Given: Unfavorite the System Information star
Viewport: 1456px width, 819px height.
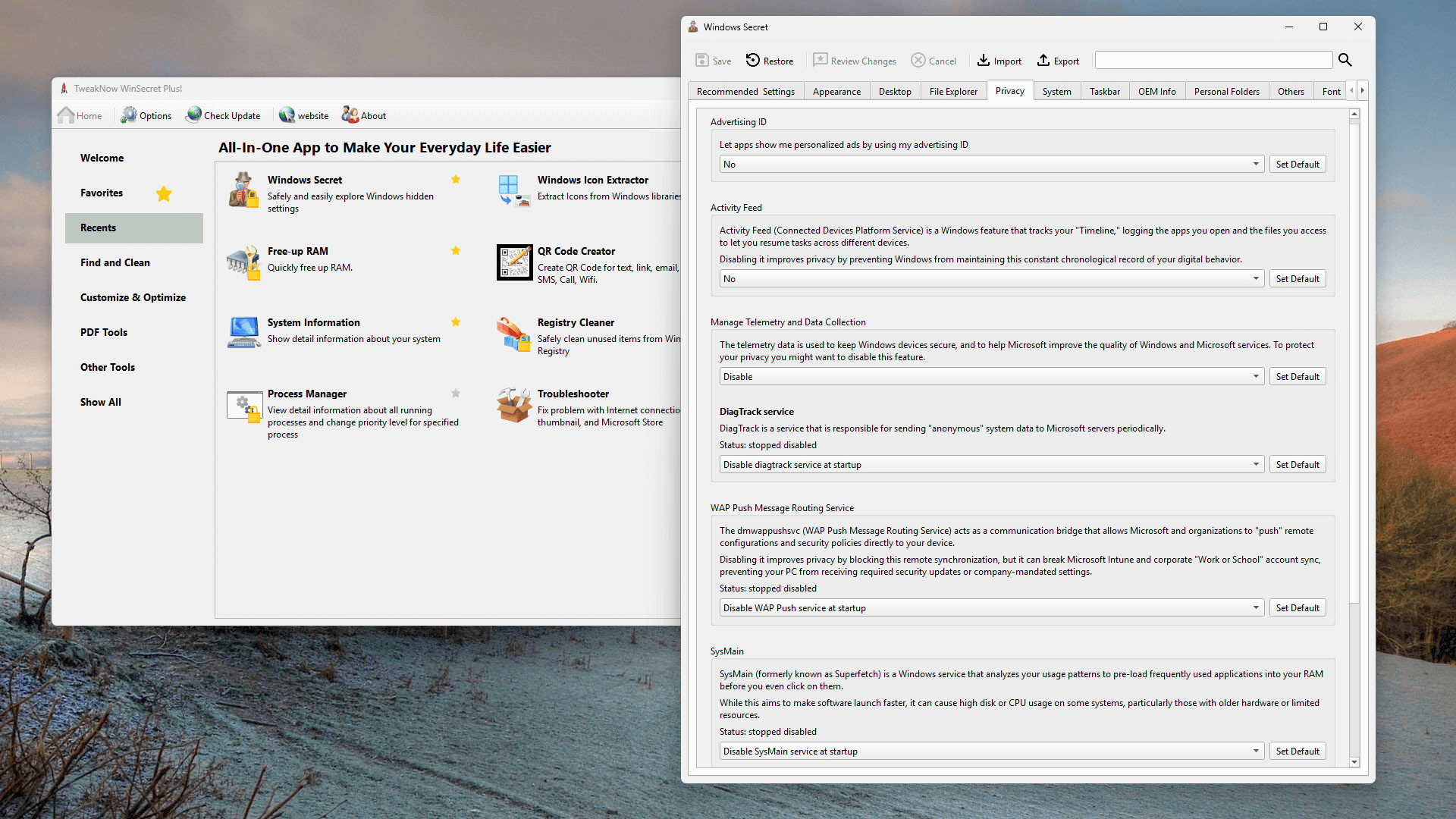Looking at the screenshot, I should coord(456,322).
